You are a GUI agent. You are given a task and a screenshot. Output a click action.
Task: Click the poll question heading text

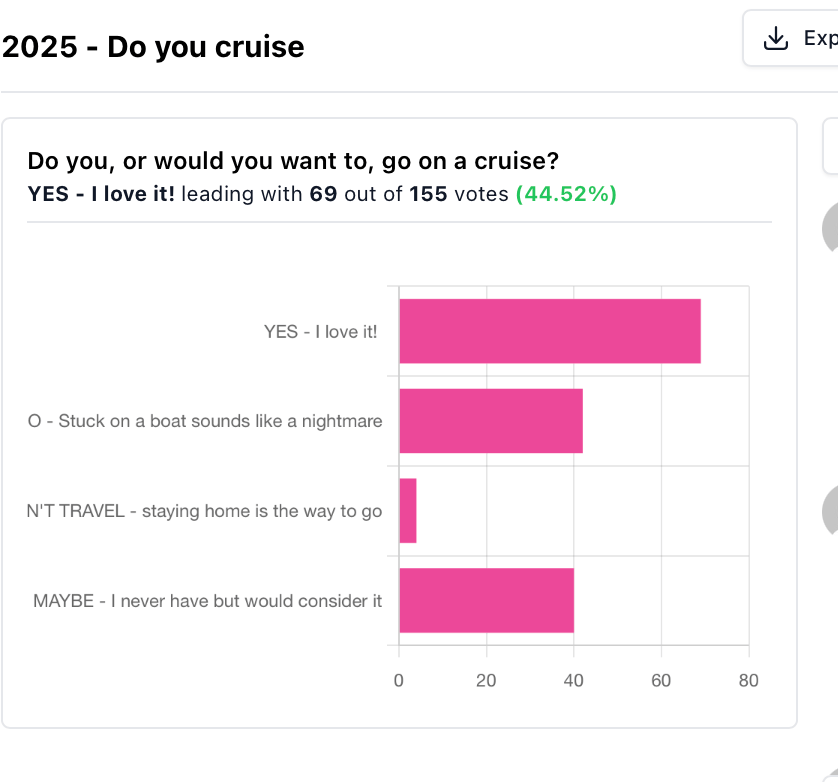tap(293, 161)
